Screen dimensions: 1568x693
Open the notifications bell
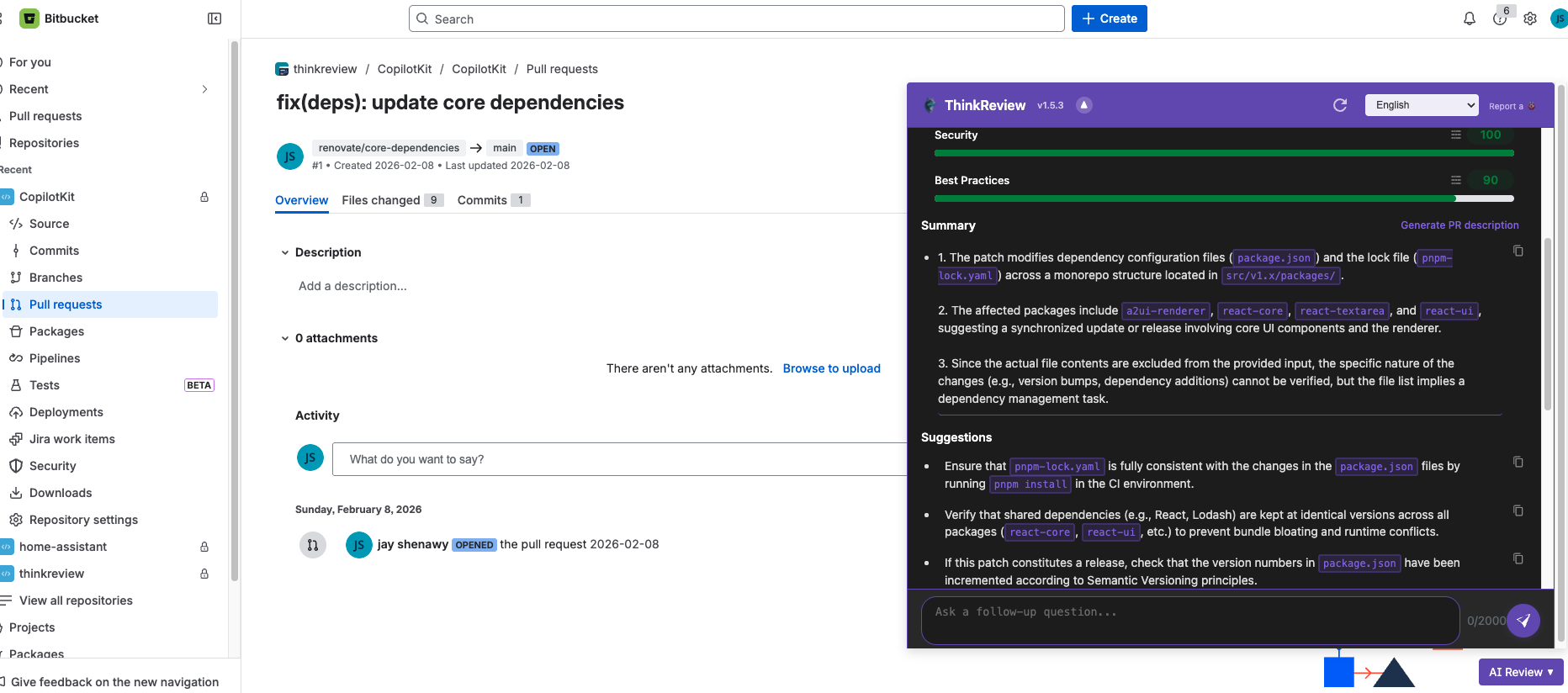pyautogui.click(x=1470, y=19)
